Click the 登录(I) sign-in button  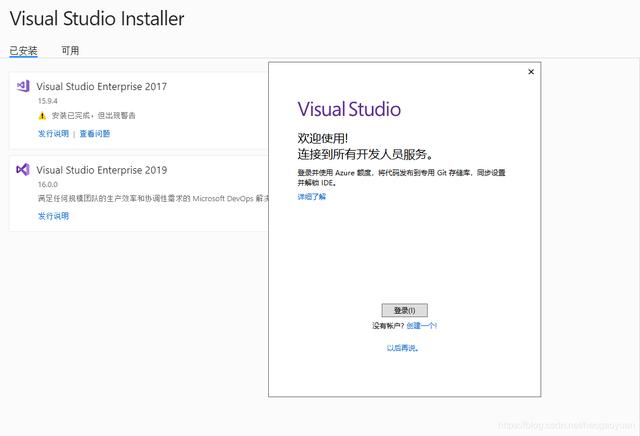click(x=404, y=310)
